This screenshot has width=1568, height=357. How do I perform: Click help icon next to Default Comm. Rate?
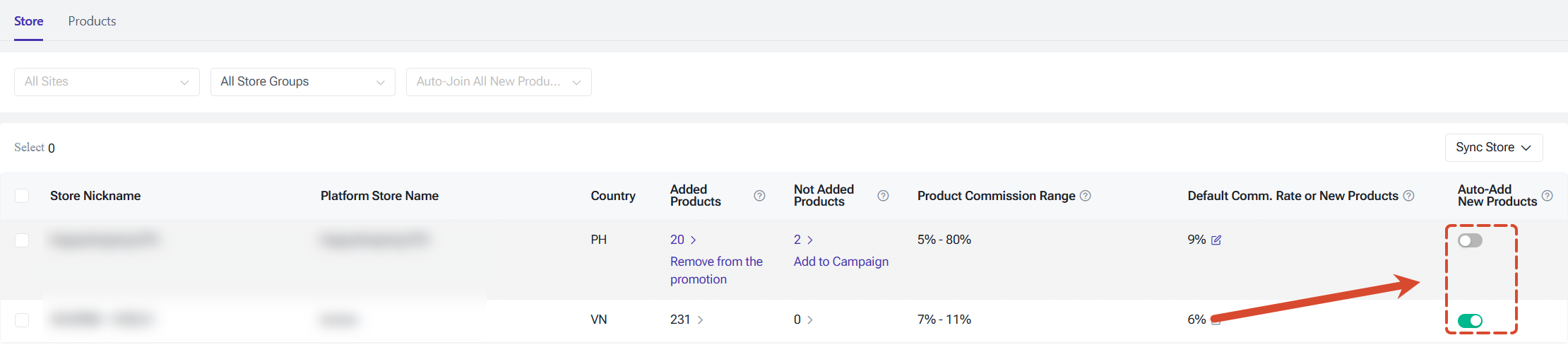pos(1408,196)
